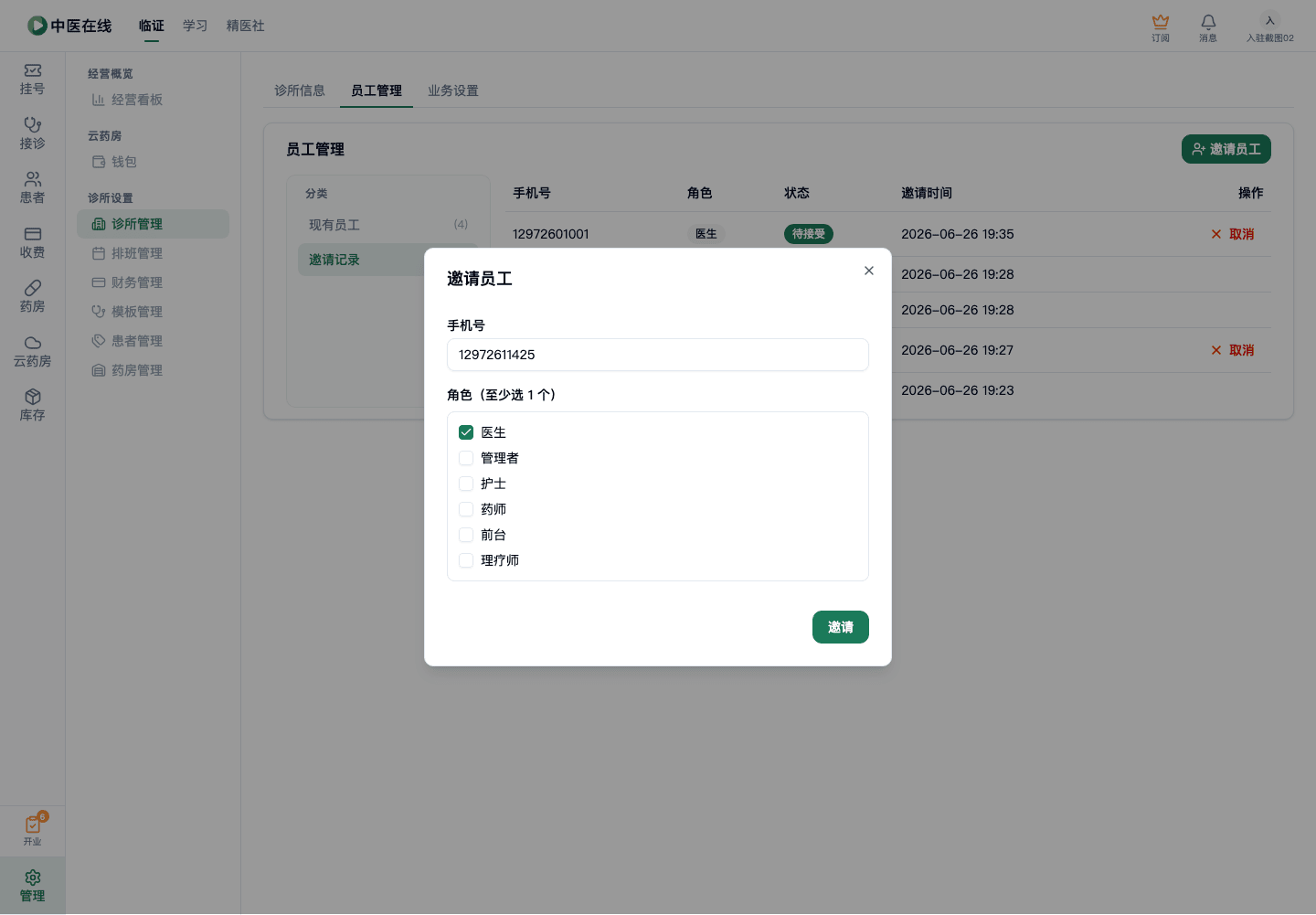Open the 开业 checklist icon with badge
Screen dimensions: 1316x915
coord(33,829)
